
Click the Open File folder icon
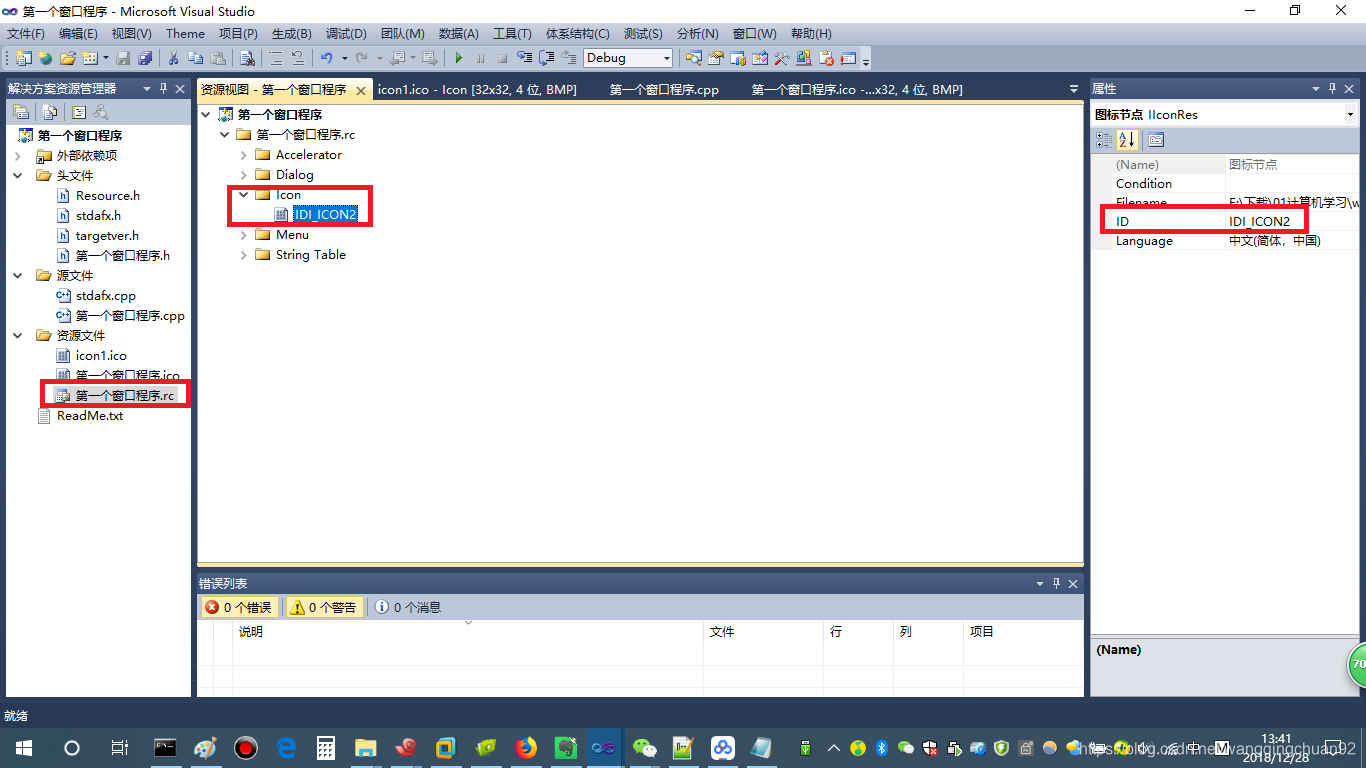(x=67, y=58)
